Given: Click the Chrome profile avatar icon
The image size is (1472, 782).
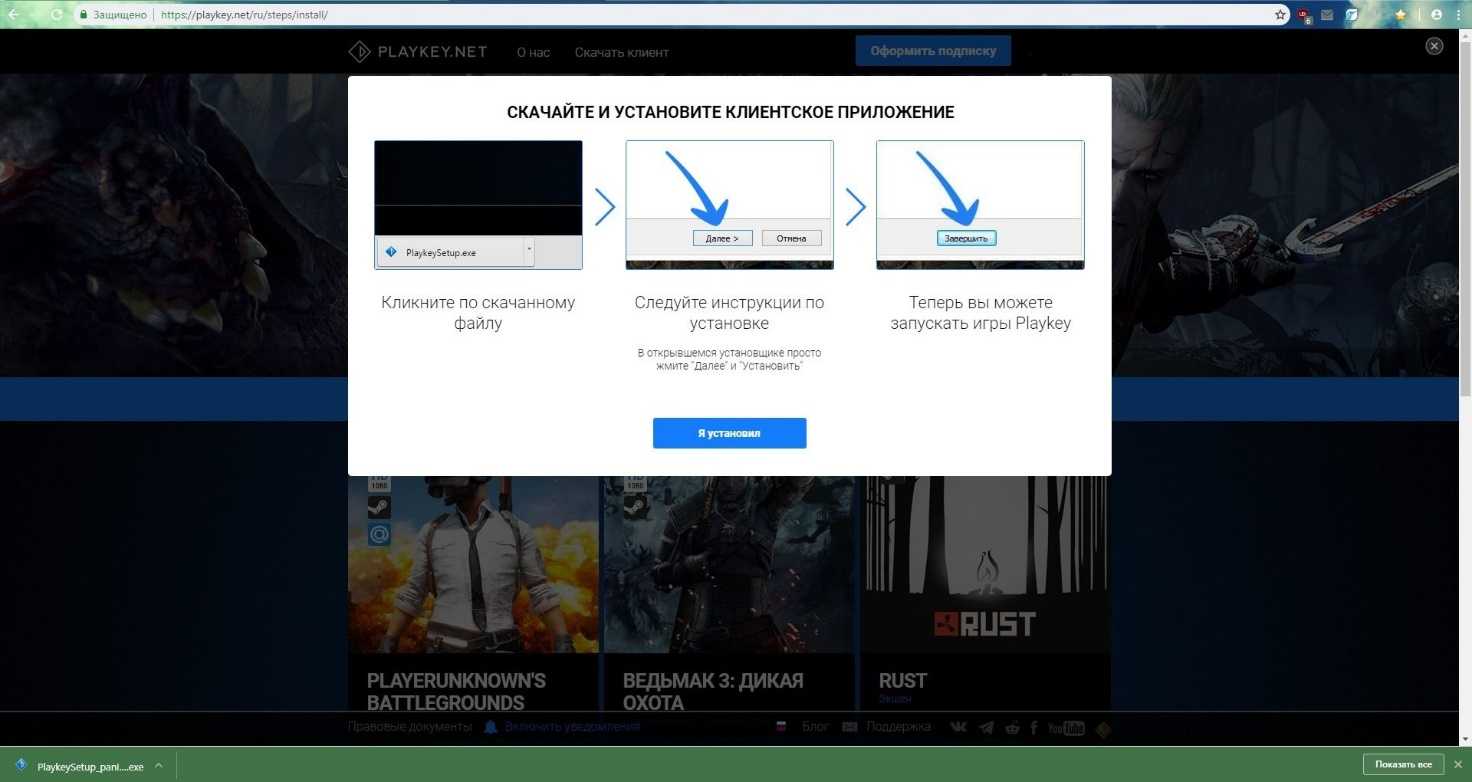Looking at the screenshot, I should coord(1437,15).
